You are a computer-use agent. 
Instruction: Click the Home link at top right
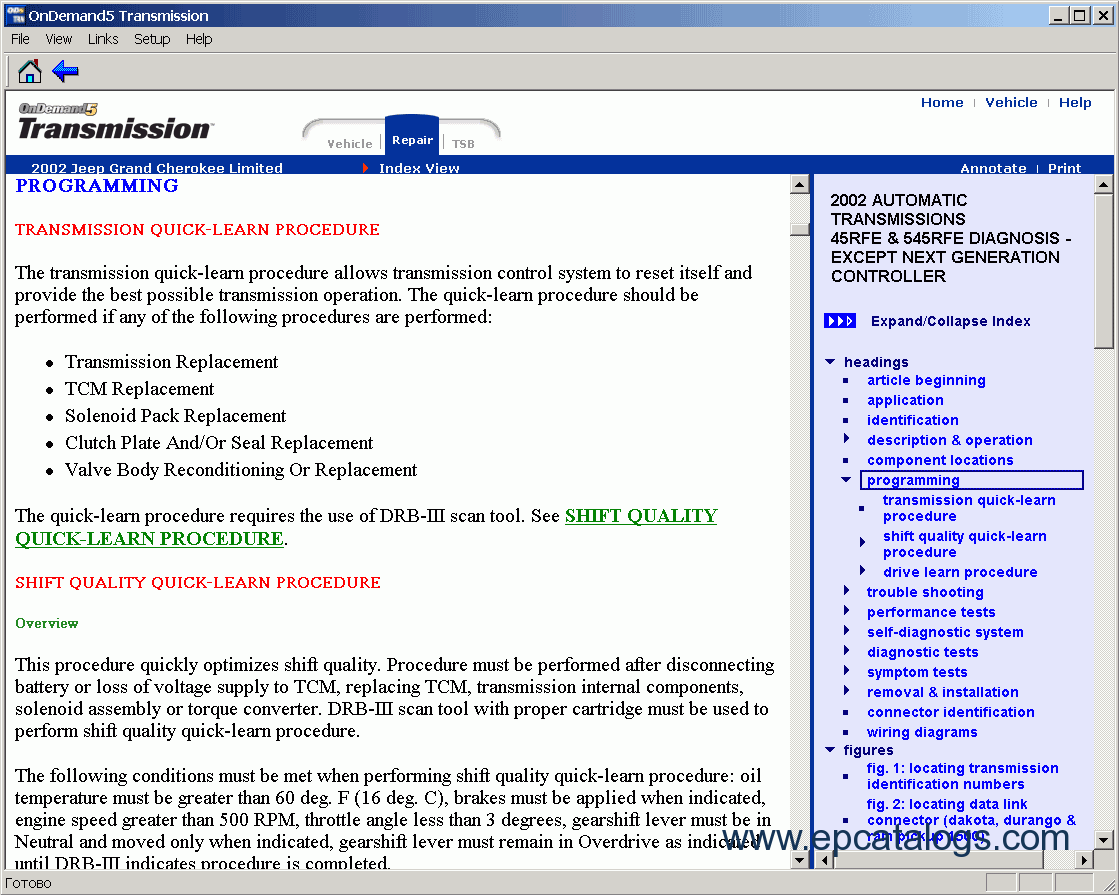pos(942,102)
